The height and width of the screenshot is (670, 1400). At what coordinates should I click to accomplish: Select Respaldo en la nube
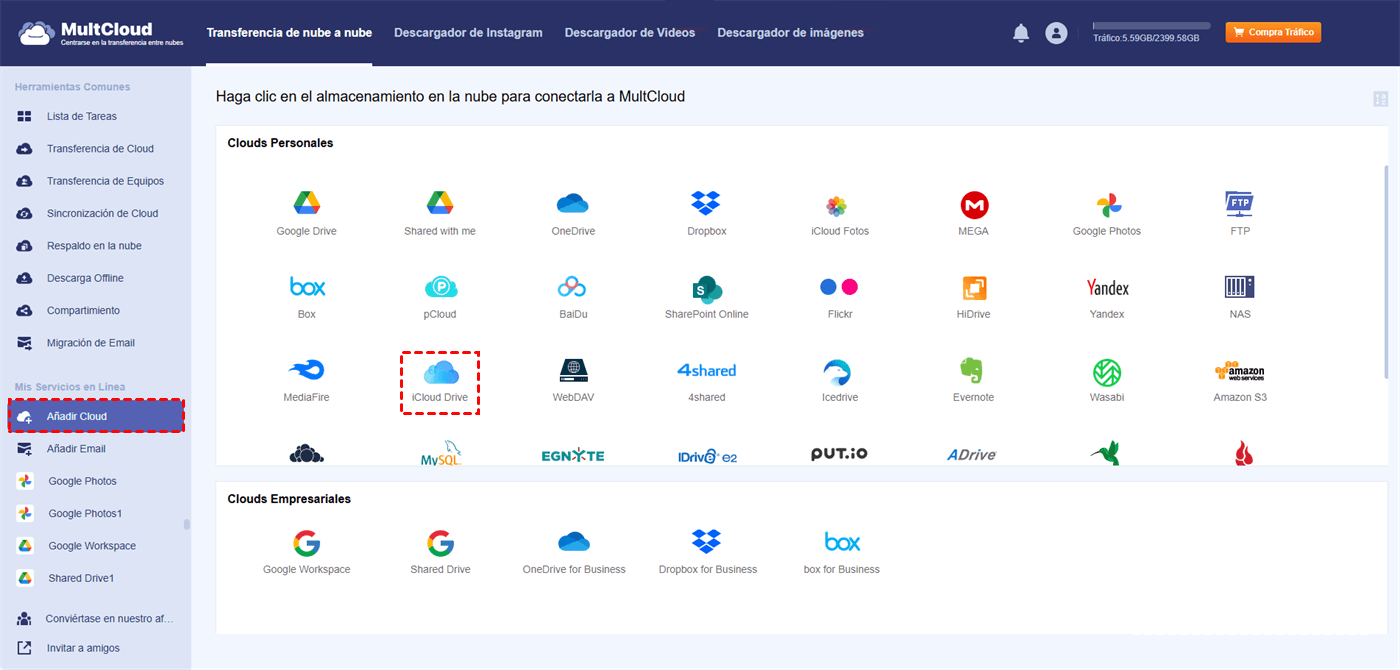pyautogui.click(x=95, y=246)
